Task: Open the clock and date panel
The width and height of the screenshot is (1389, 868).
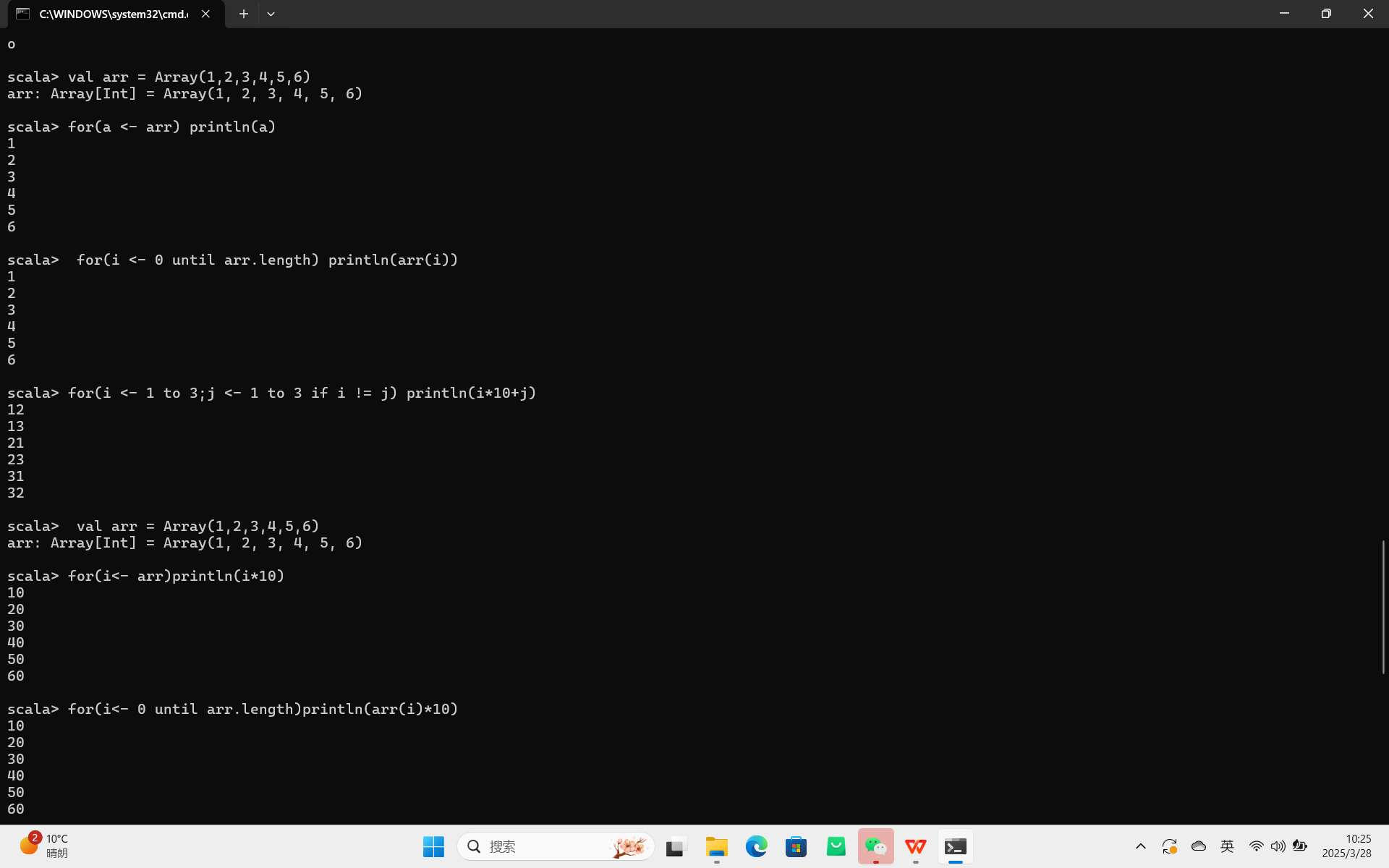Action: (x=1346, y=846)
